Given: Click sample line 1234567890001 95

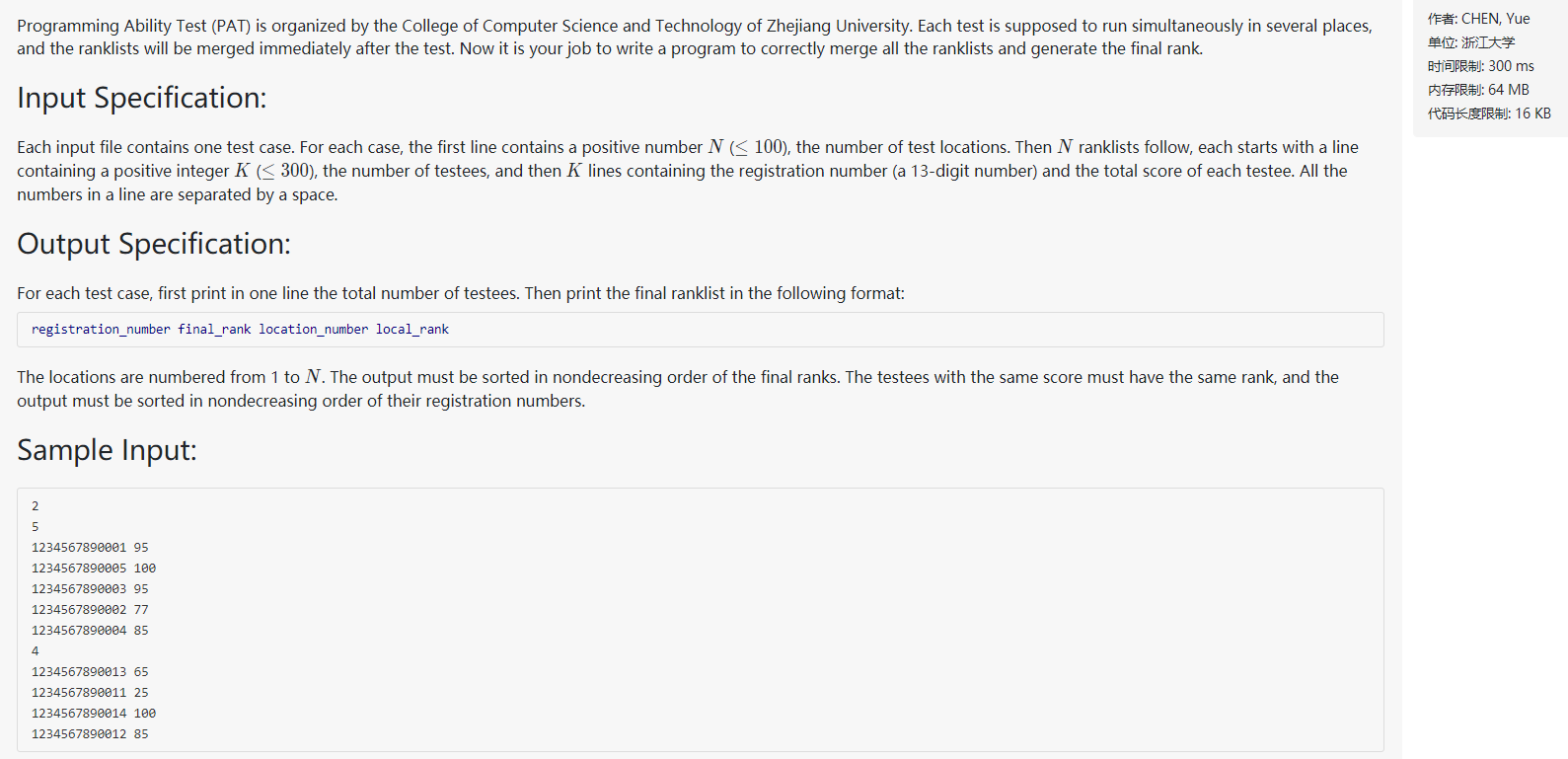Looking at the screenshot, I should click(x=90, y=548).
